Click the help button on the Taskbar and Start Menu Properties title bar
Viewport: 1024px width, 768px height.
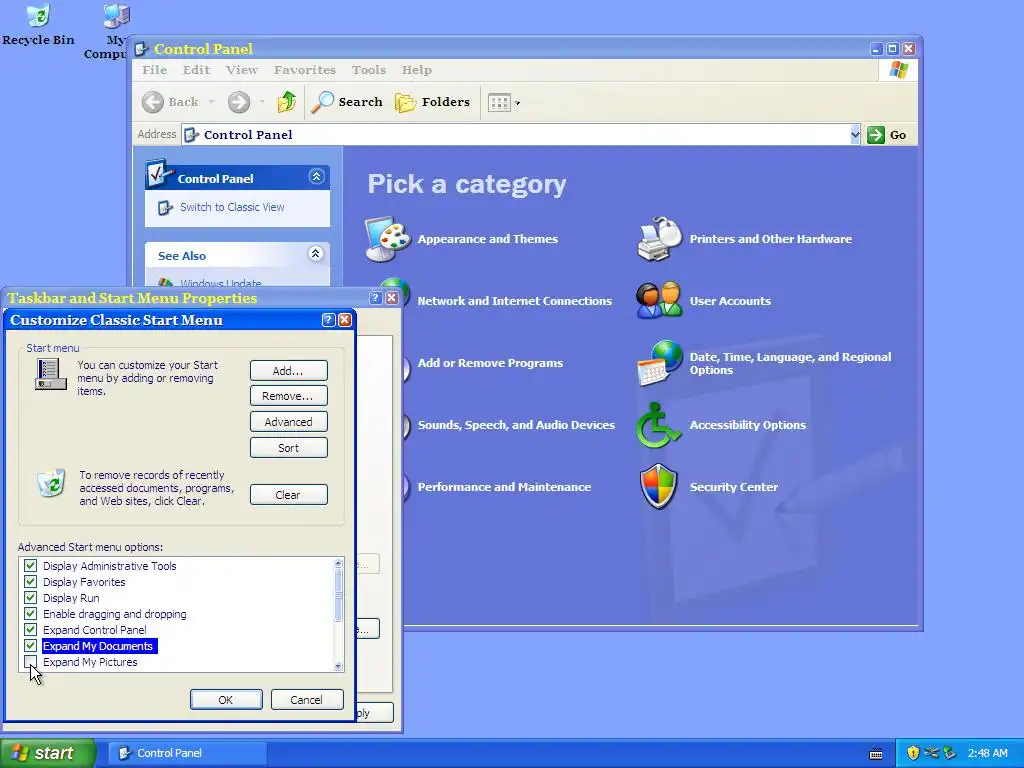(376, 298)
